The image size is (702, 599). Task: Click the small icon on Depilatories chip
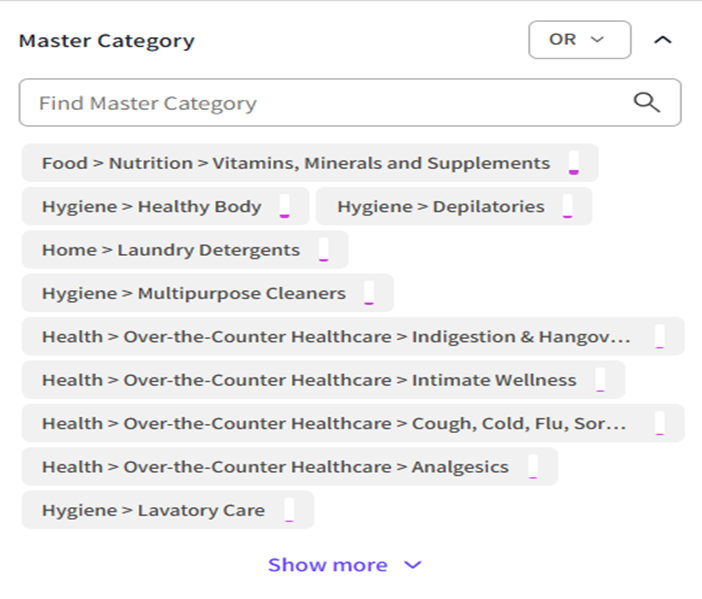[x=568, y=208]
